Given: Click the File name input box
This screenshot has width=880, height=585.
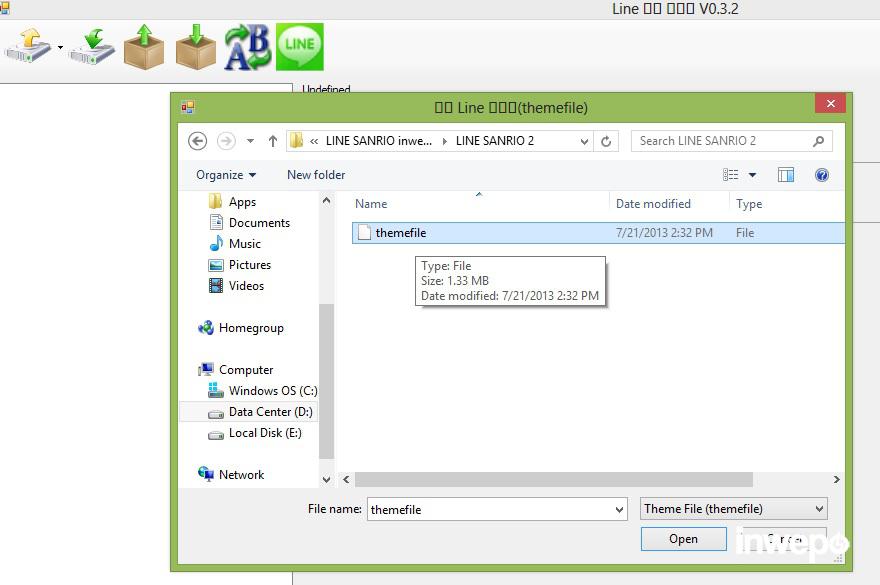Looking at the screenshot, I should (x=497, y=509).
